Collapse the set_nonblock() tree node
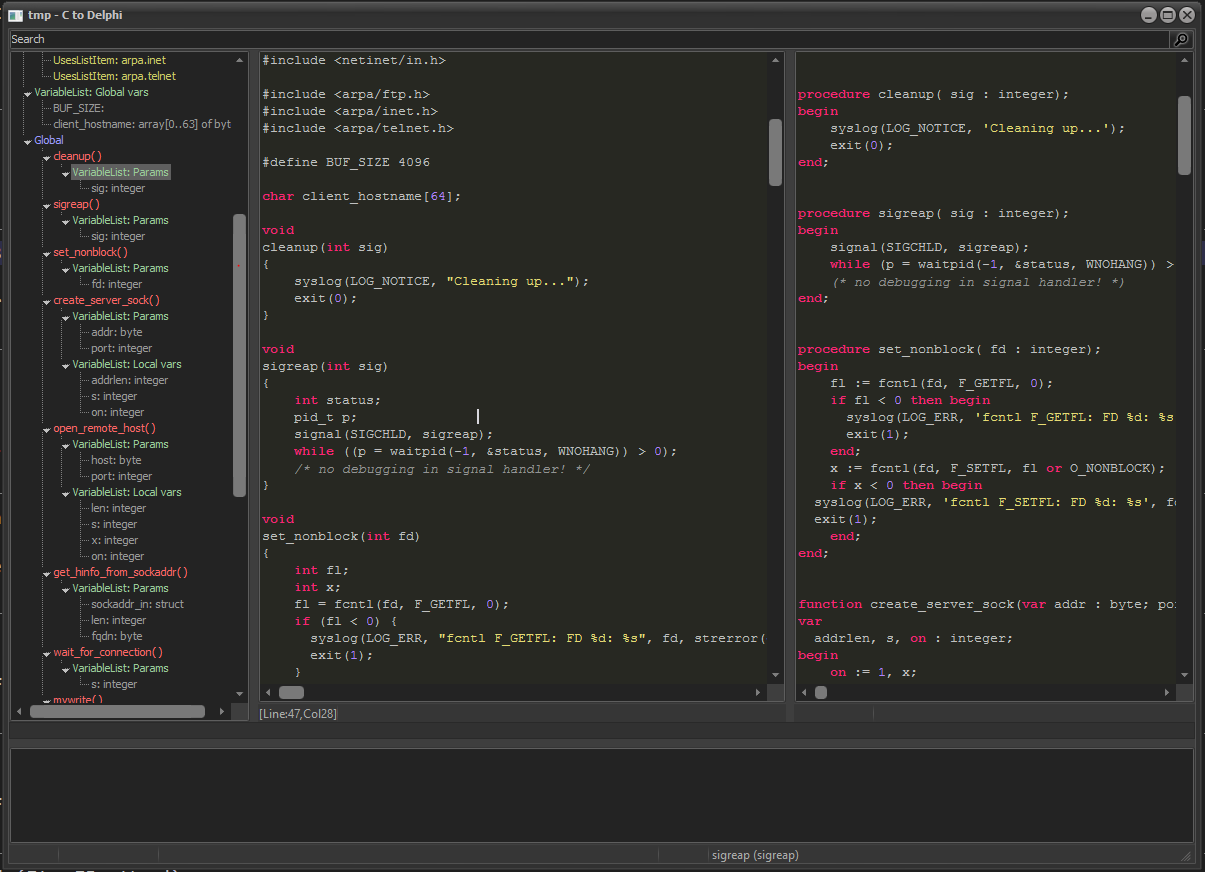This screenshot has width=1205, height=872. [46, 253]
